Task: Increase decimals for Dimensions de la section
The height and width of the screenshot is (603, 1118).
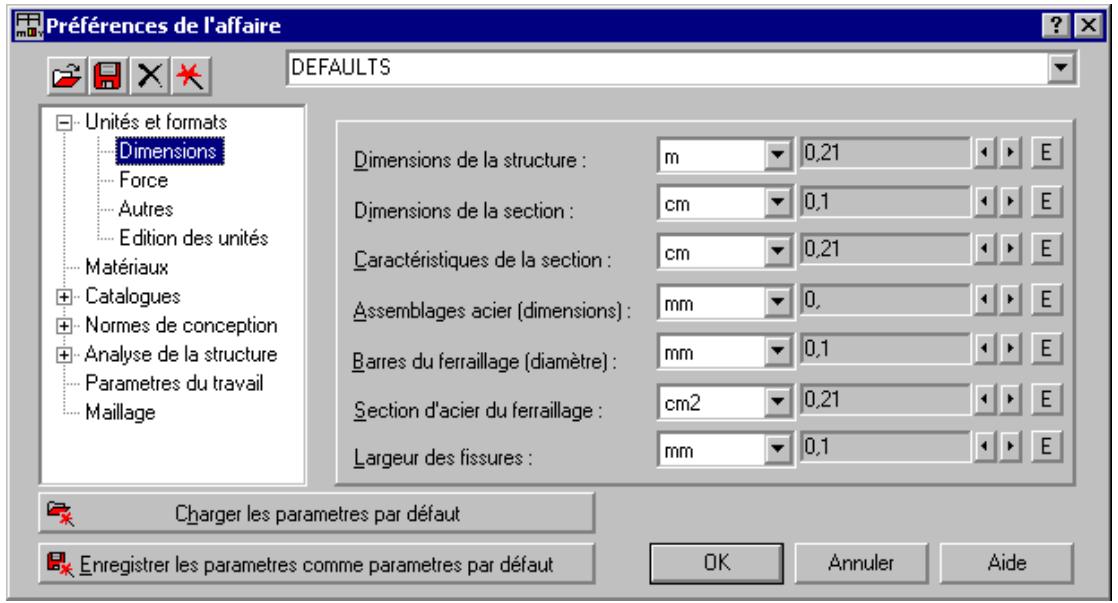Action: pos(1010,202)
